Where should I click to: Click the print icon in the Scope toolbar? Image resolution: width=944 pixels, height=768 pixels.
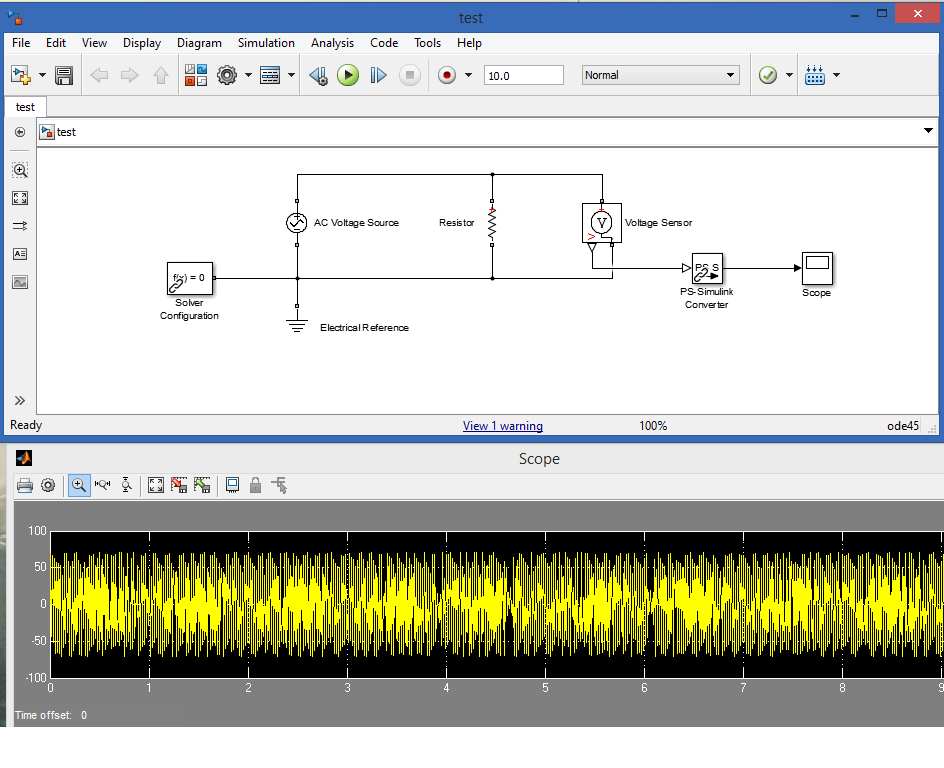pos(25,485)
